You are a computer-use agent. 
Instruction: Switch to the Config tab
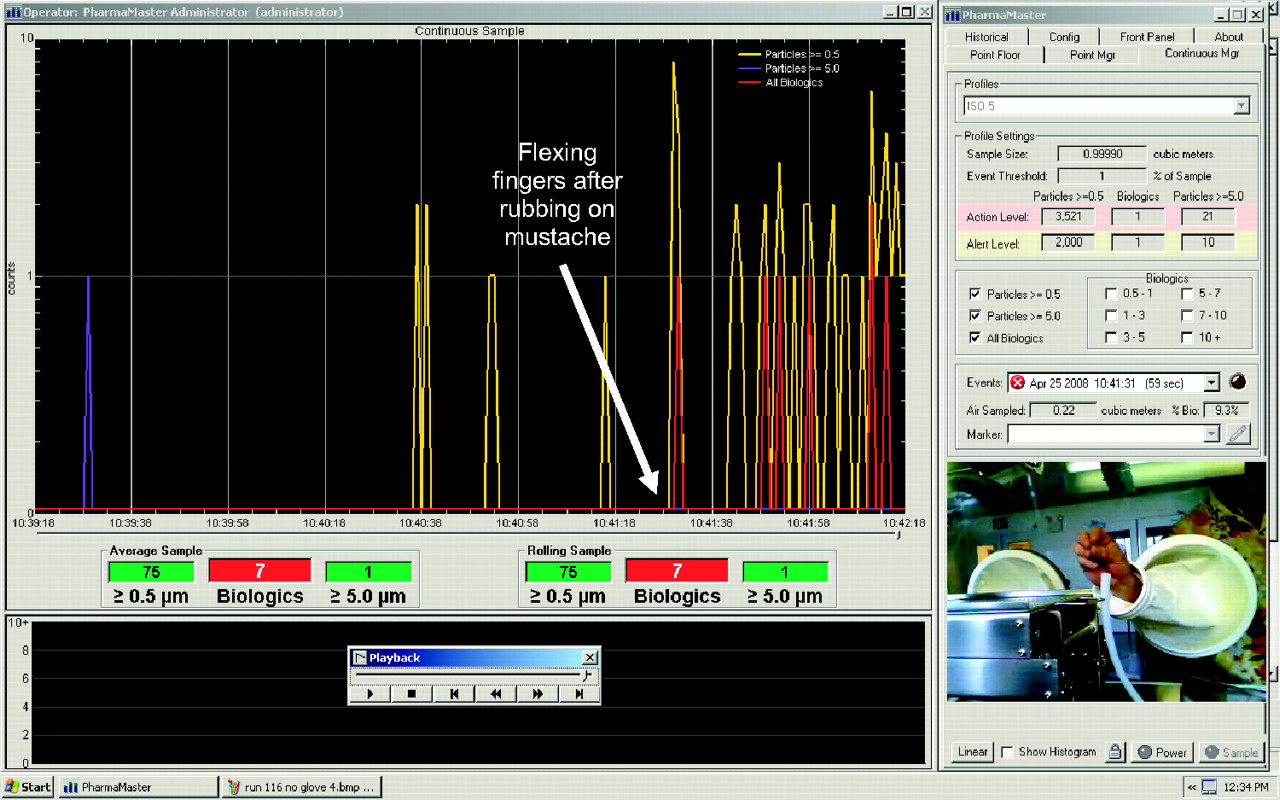[x=1064, y=37]
